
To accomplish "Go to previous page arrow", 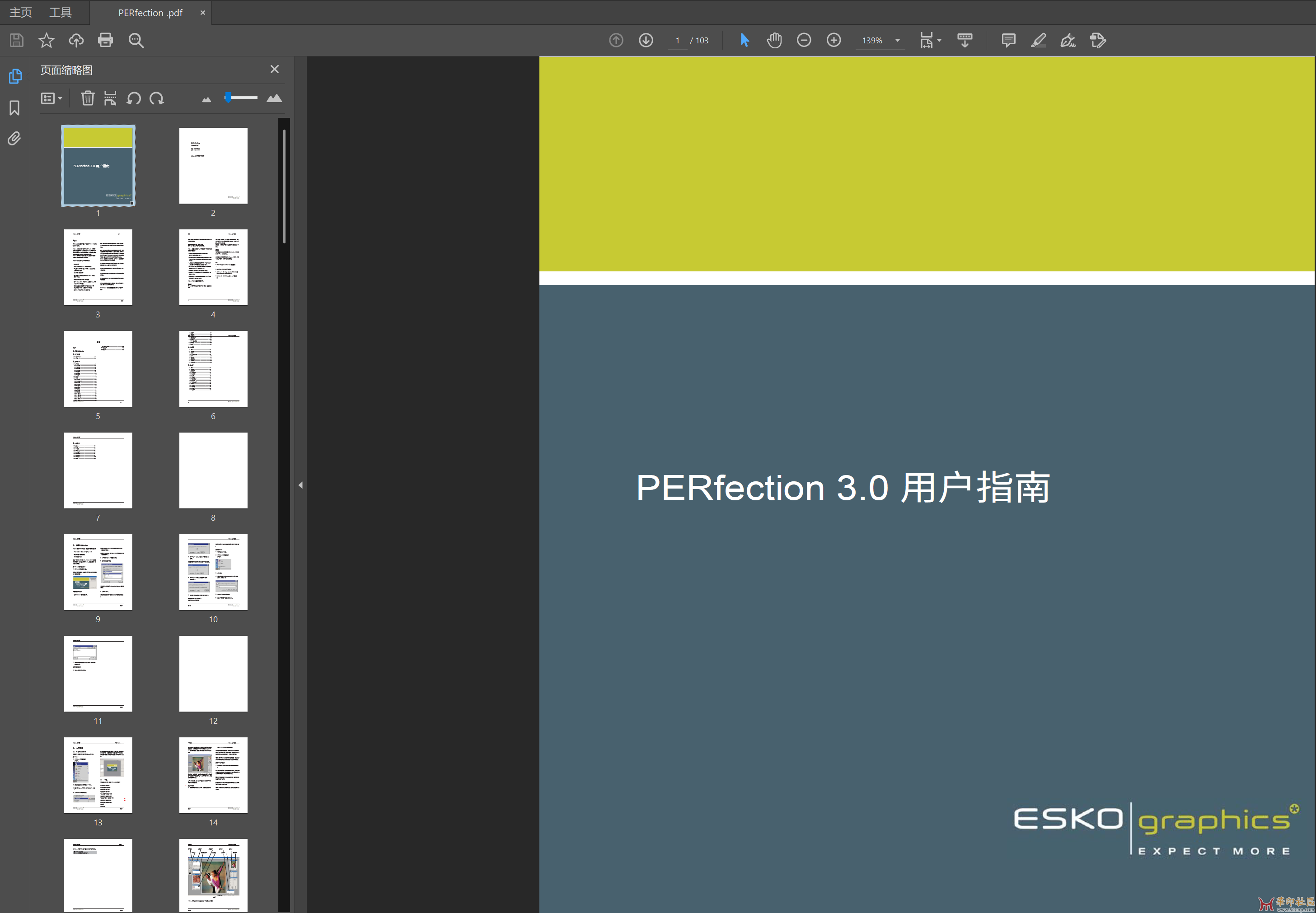I will coord(616,40).
